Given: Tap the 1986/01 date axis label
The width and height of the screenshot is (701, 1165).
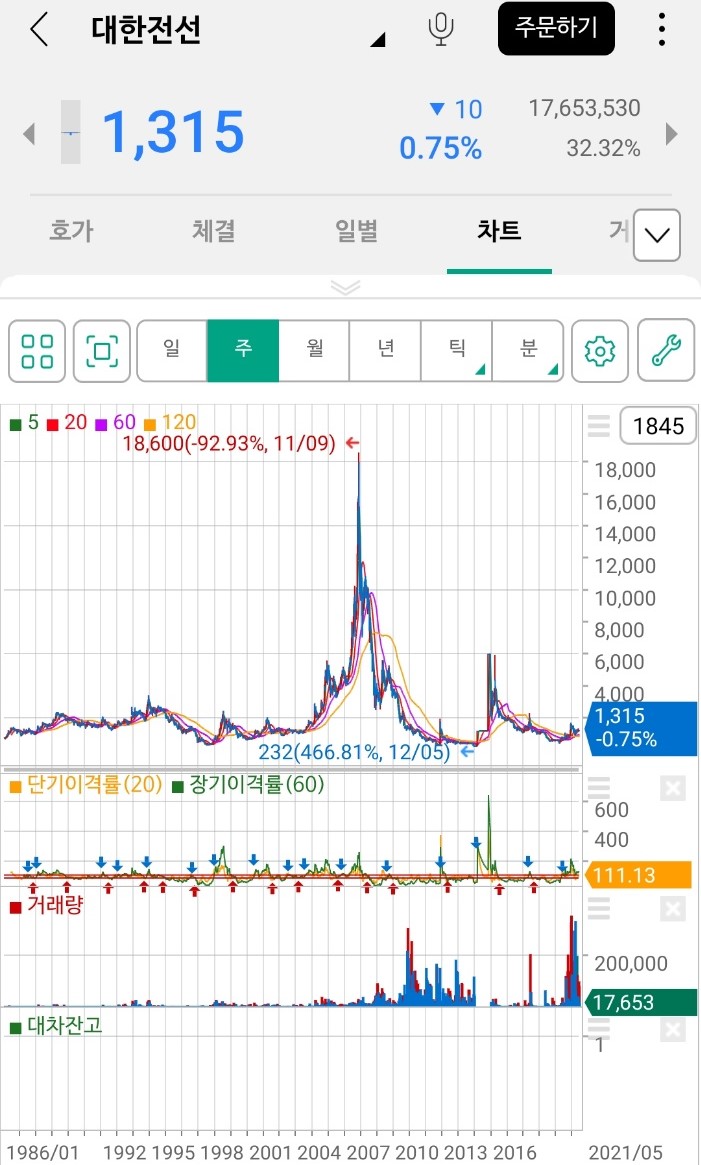Looking at the screenshot, I should tap(42, 1152).
